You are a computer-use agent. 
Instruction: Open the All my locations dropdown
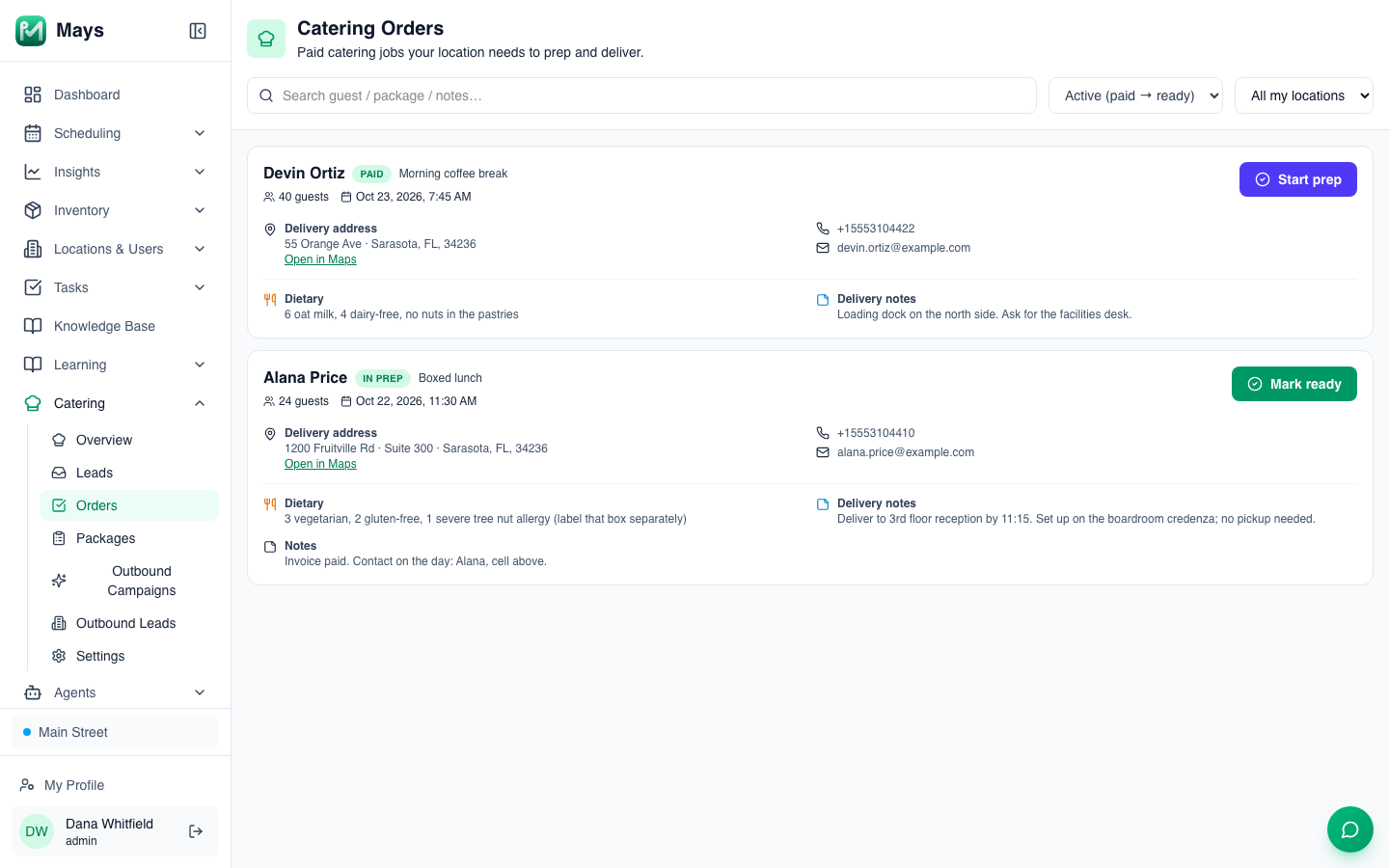(1304, 95)
